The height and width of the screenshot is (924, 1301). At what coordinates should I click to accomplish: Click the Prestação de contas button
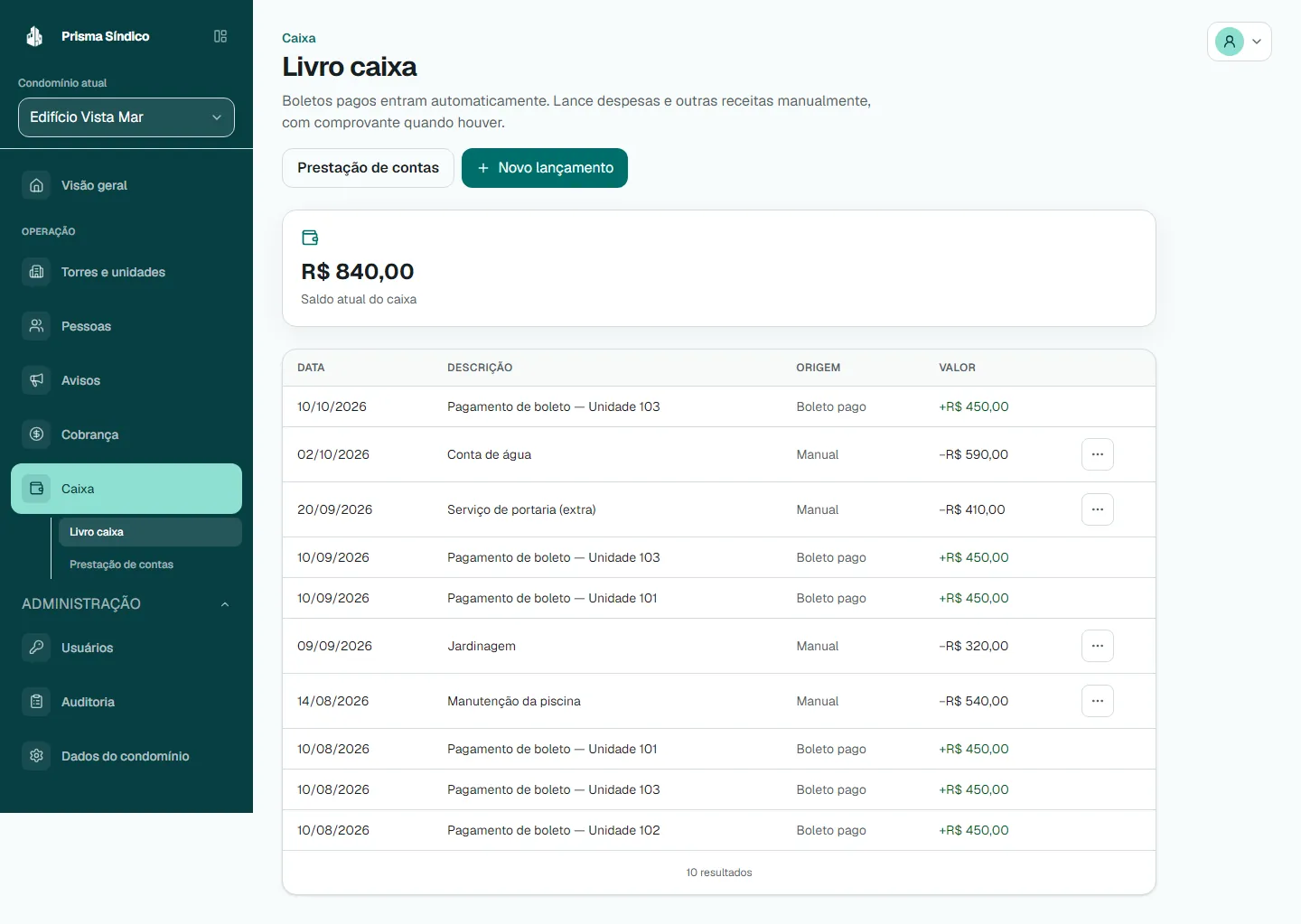tap(368, 168)
